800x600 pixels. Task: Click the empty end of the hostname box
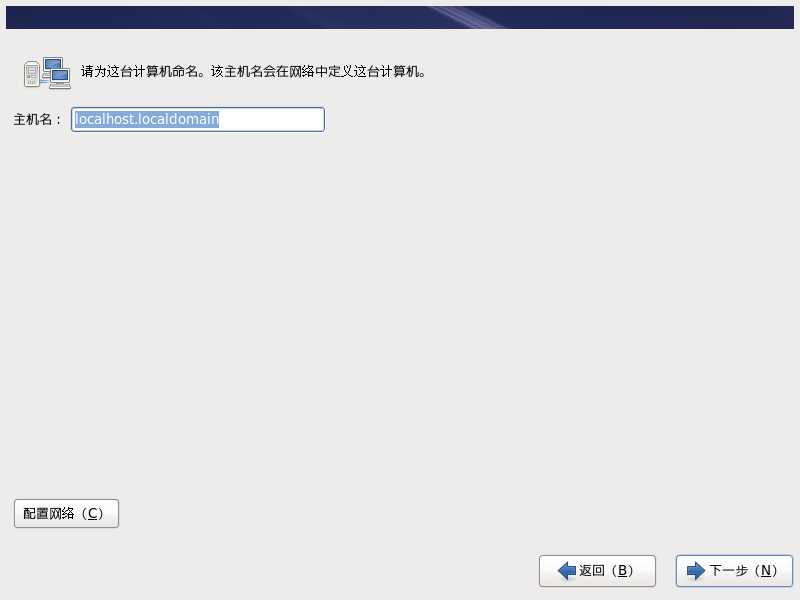[271, 119]
